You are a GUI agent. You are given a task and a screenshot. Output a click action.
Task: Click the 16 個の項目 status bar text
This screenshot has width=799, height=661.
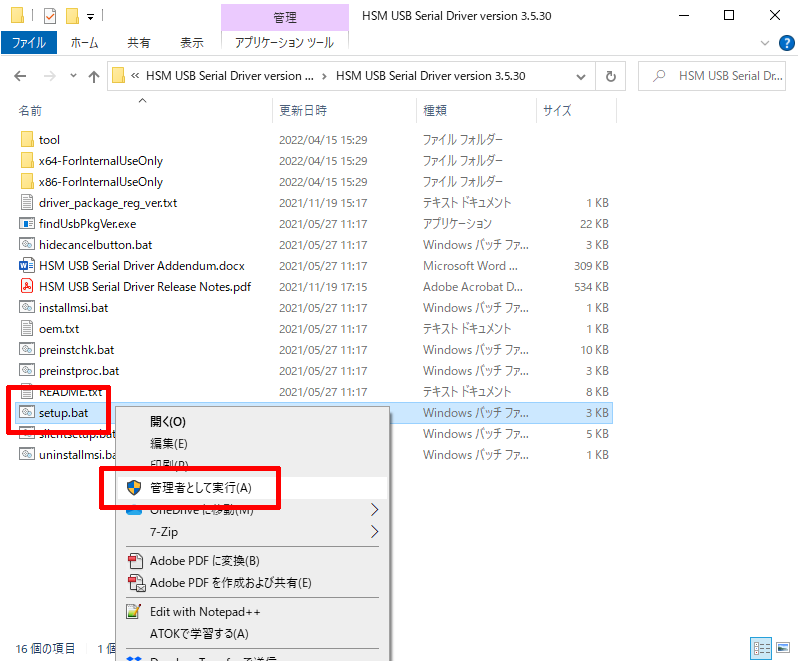click(45, 648)
